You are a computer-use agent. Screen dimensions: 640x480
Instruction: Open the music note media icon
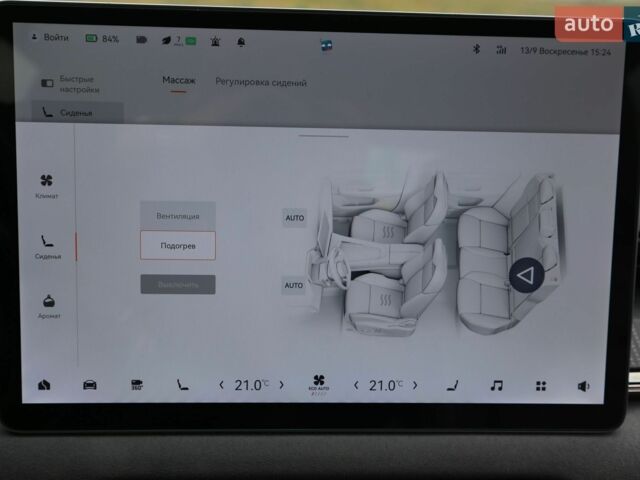496,386
